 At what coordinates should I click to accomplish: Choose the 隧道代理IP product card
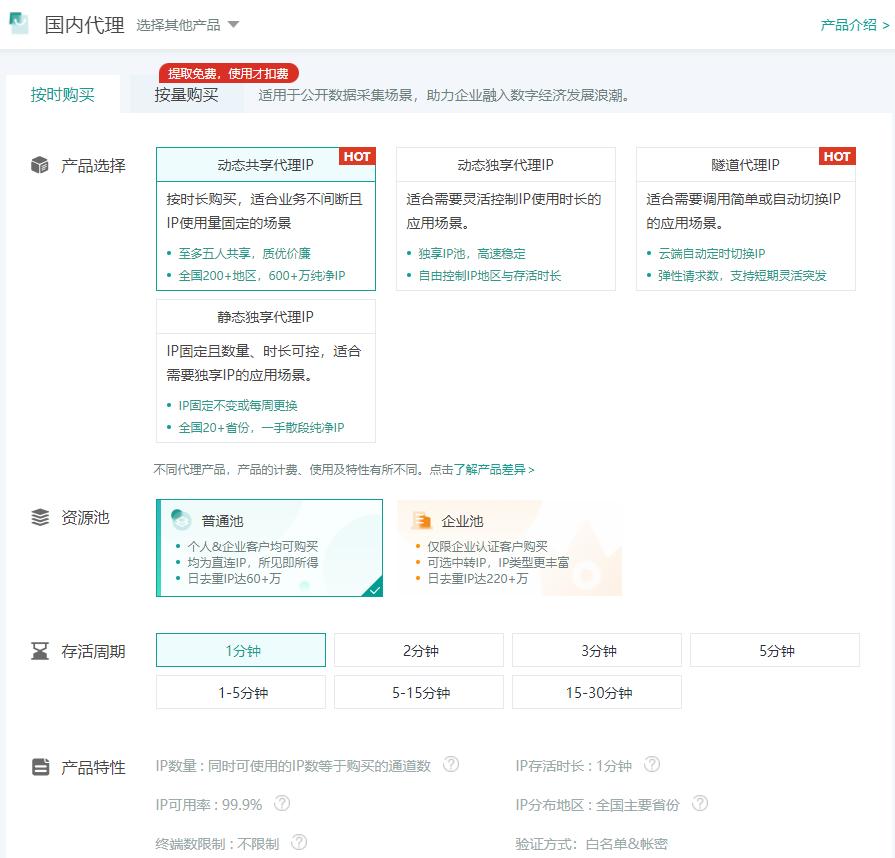coord(745,220)
